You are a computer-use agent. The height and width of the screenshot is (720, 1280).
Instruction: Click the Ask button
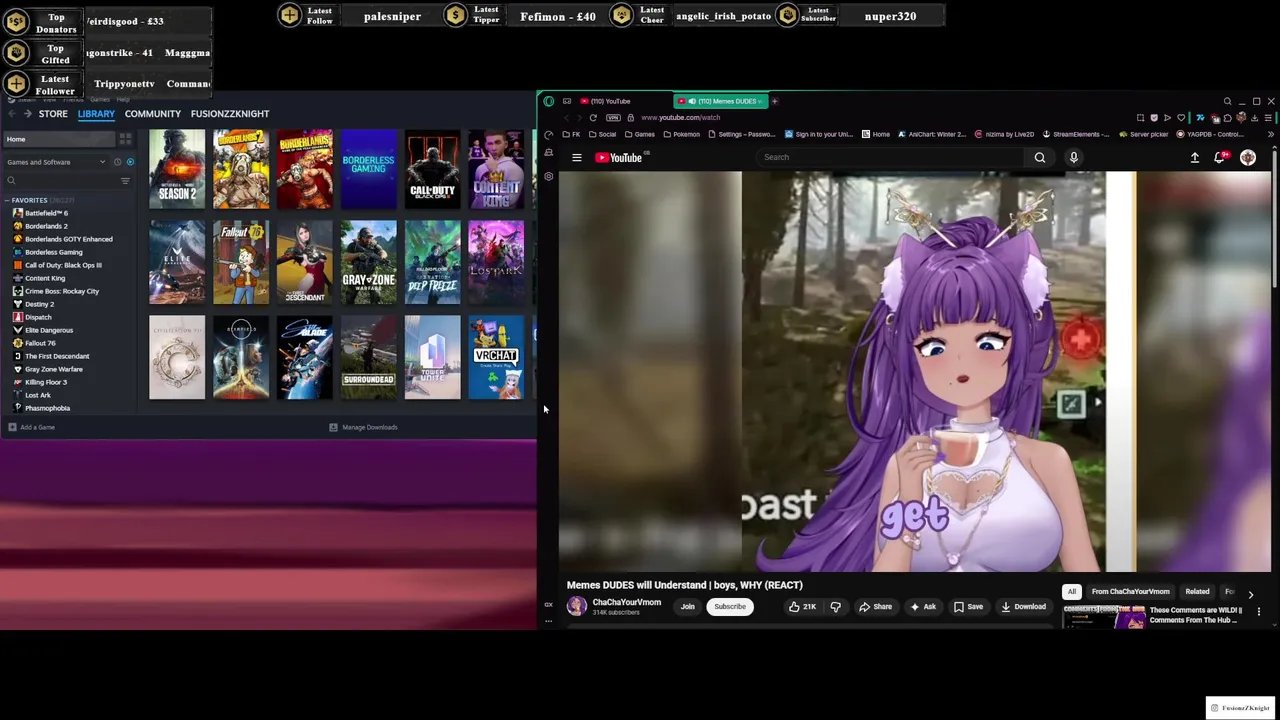[922, 606]
